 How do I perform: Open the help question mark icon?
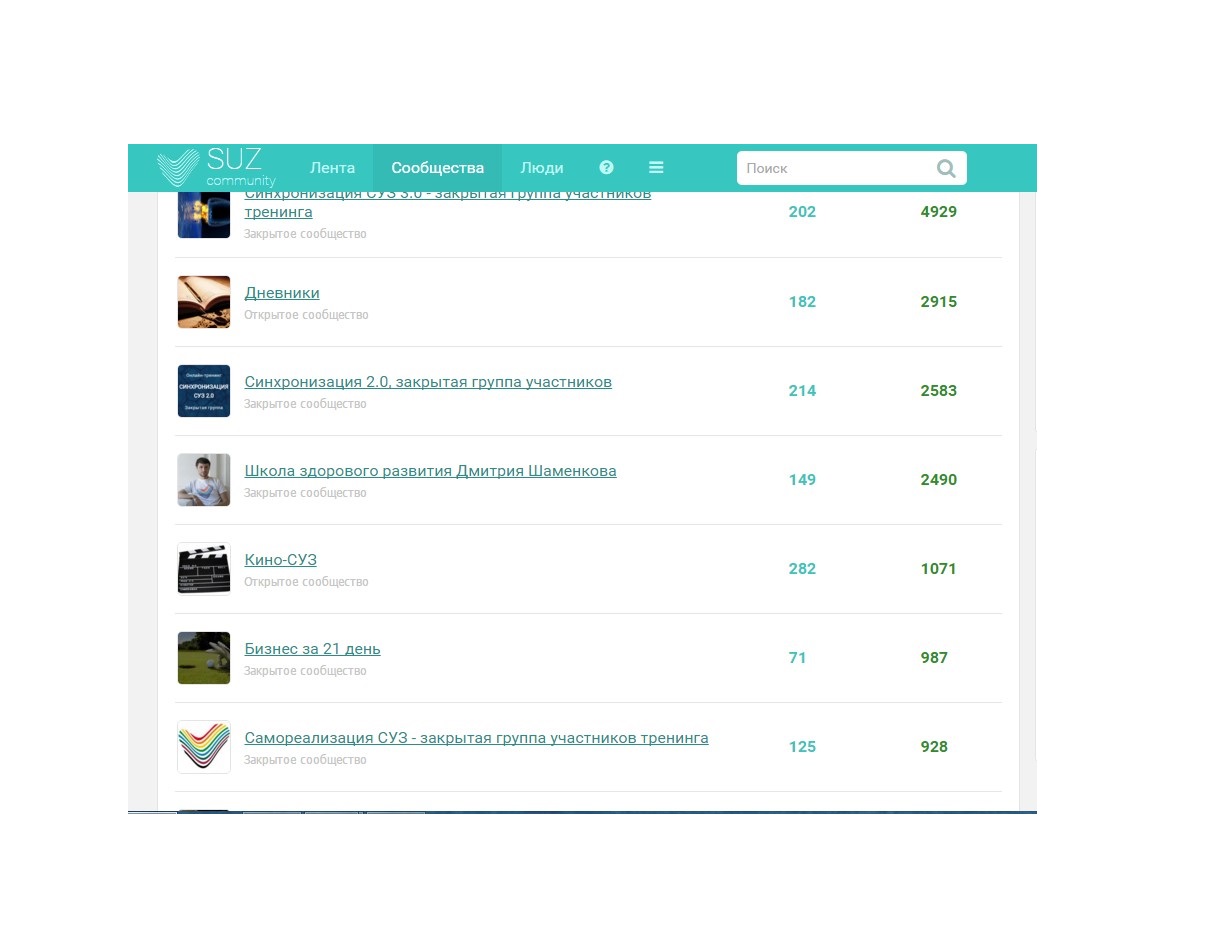click(x=606, y=168)
